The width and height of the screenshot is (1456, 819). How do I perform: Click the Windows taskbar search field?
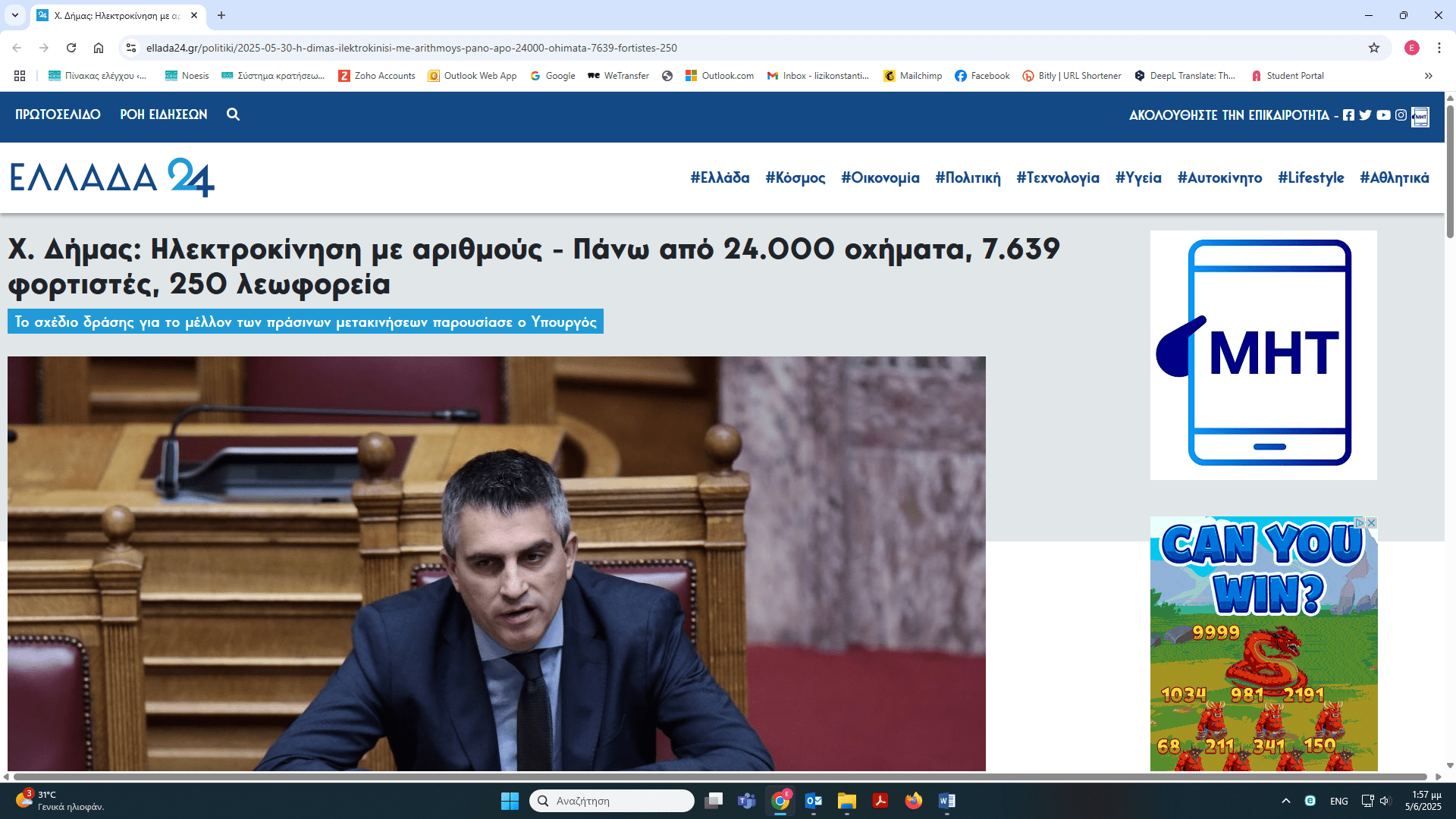click(611, 801)
